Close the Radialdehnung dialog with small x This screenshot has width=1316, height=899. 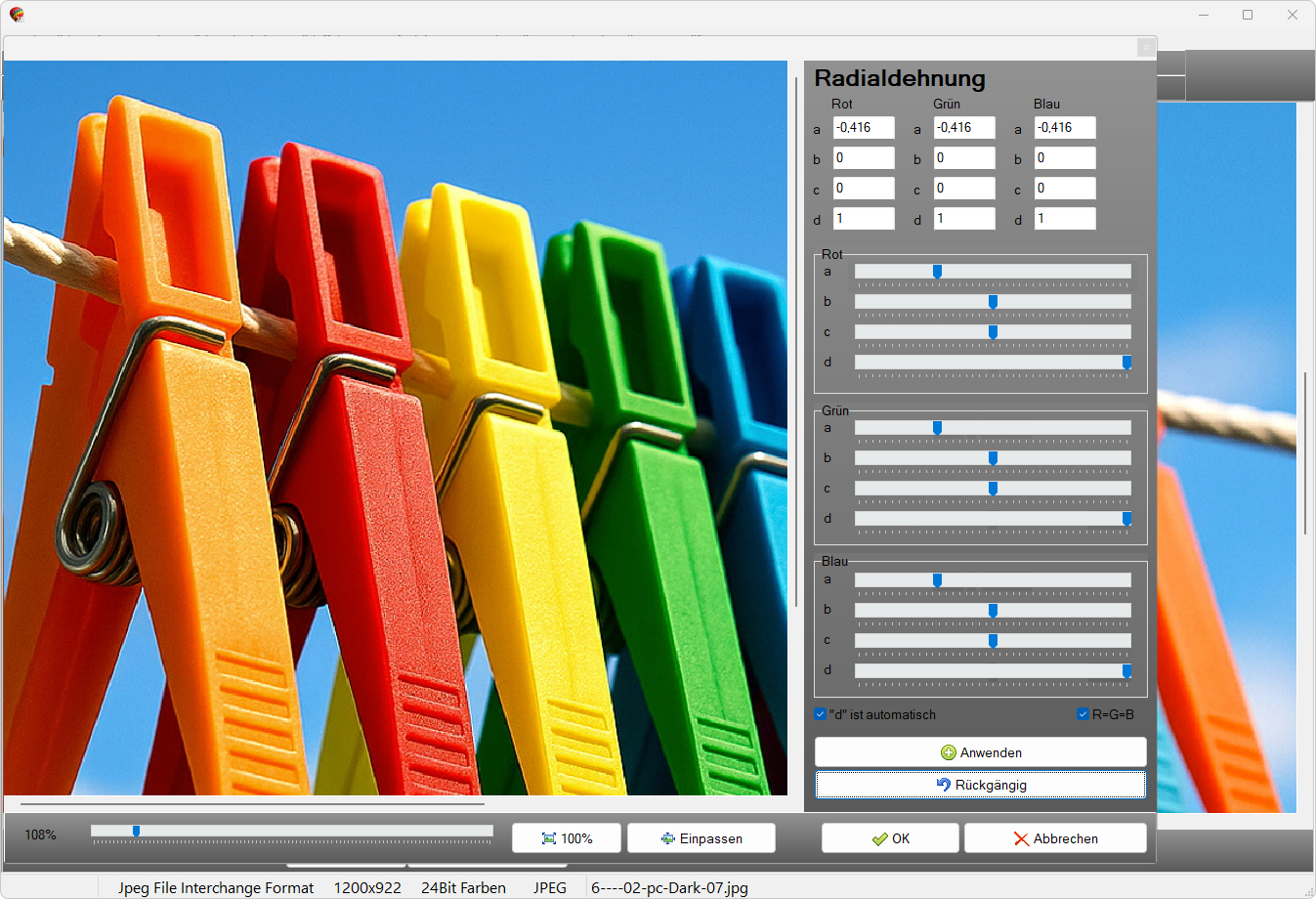click(1146, 48)
